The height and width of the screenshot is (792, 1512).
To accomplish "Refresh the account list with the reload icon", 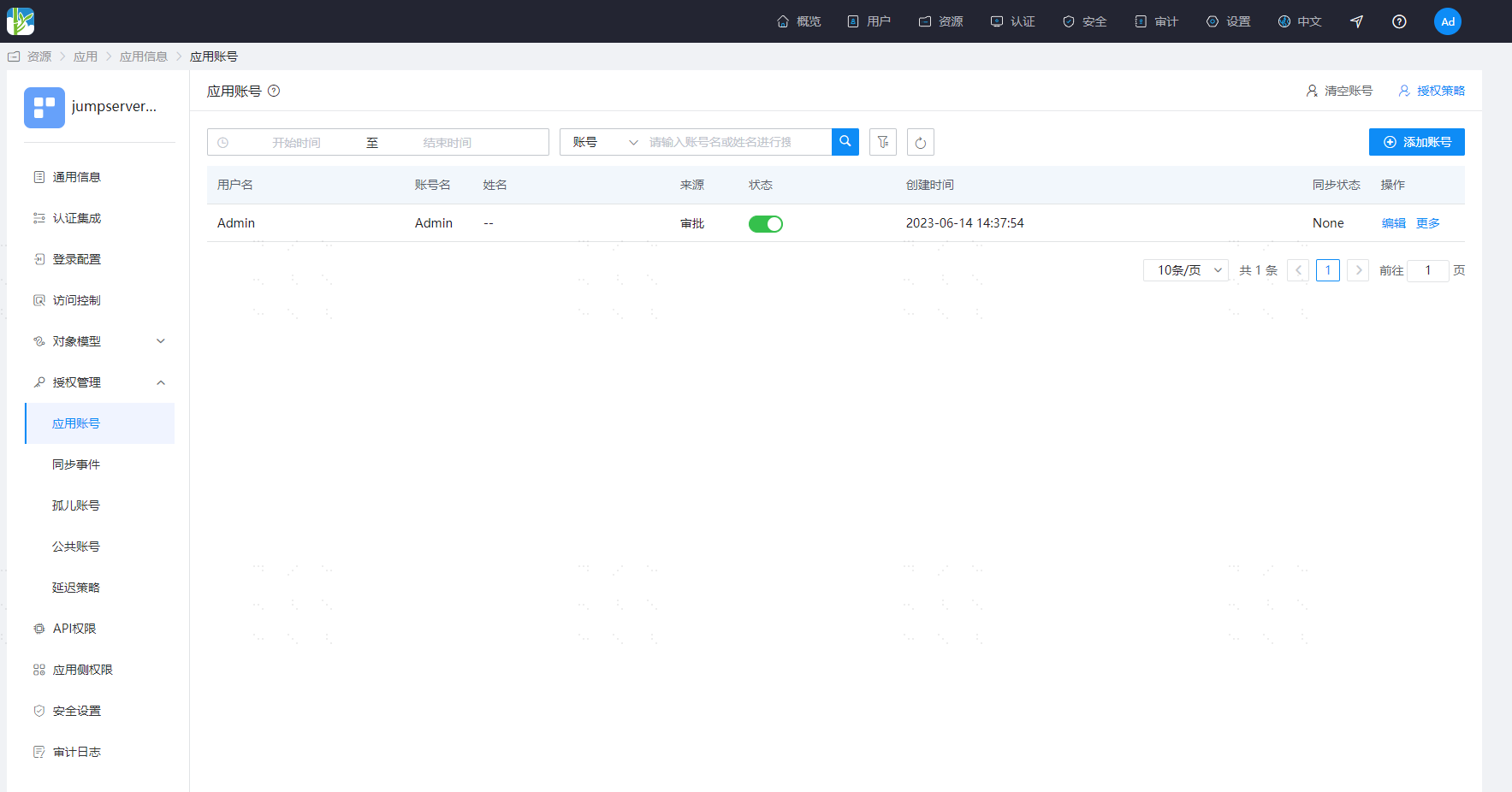I will click(x=921, y=142).
